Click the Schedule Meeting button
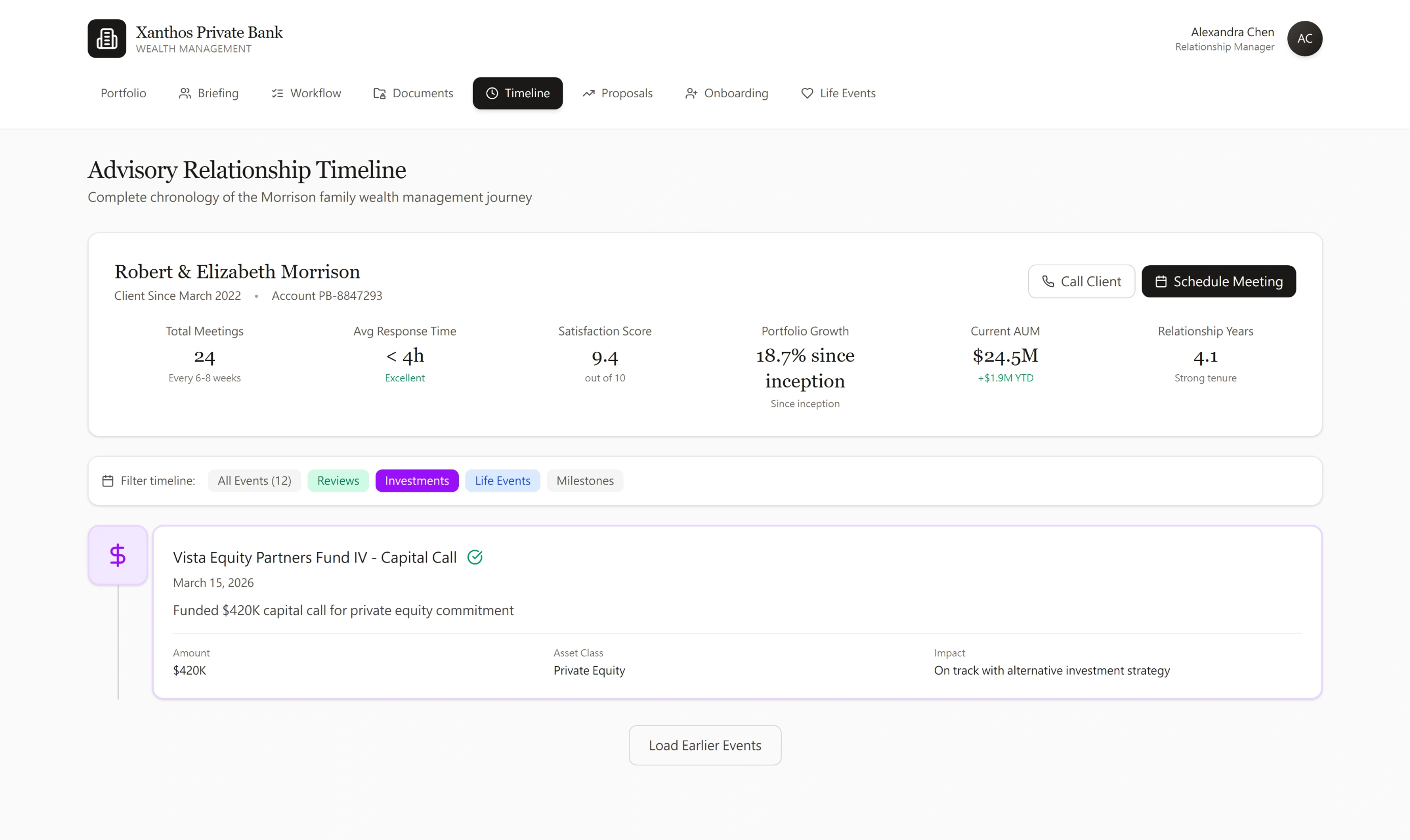The height and width of the screenshot is (840, 1410). tap(1219, 282)
